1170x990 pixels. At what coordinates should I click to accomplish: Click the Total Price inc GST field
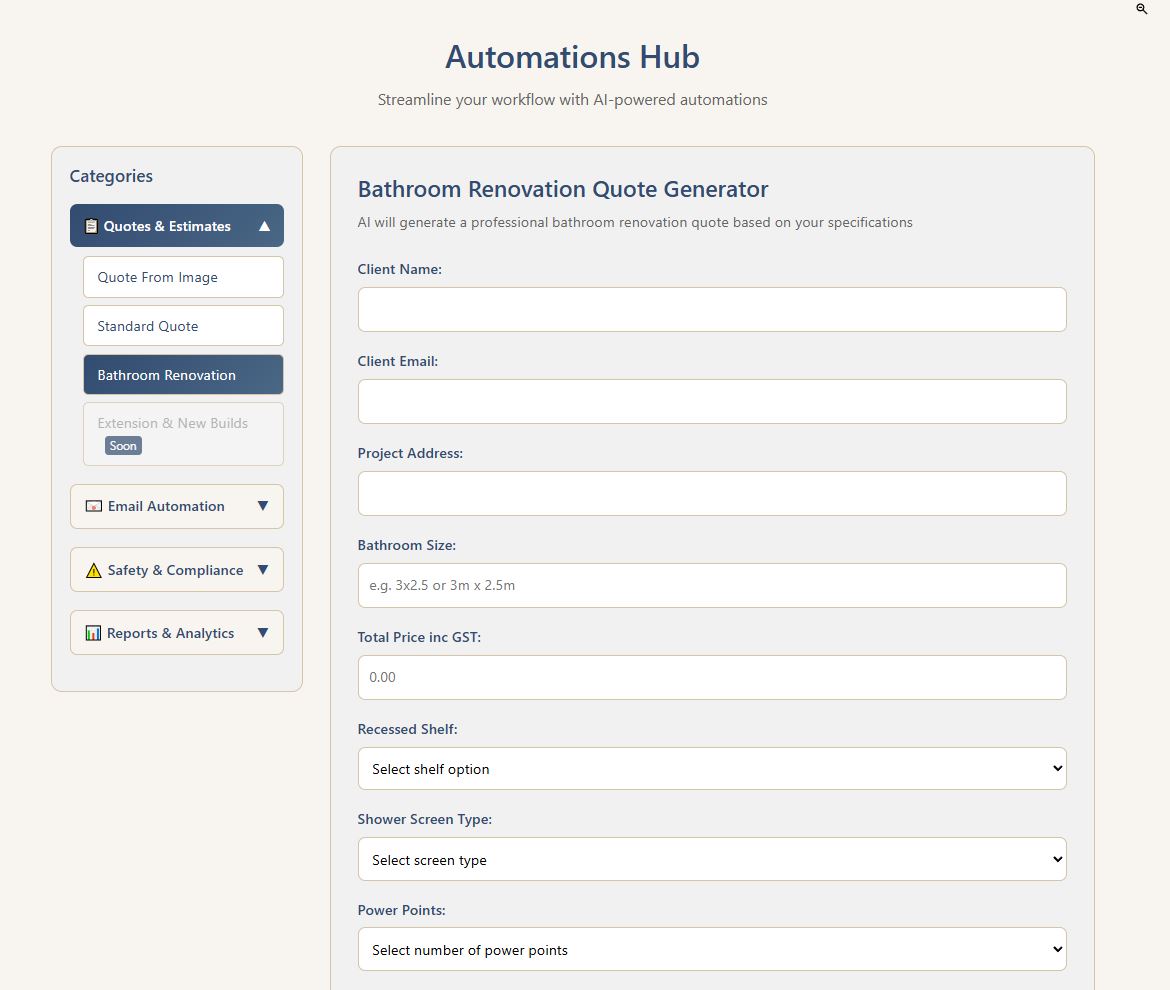[x=711, y=677]
